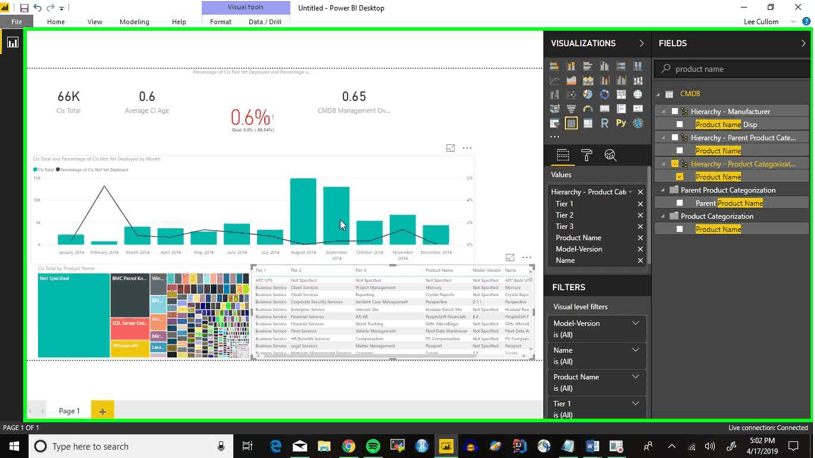The height and width of the screenshot is (458, 815).
Task: Select the gauge visualization
Action: 587,109
